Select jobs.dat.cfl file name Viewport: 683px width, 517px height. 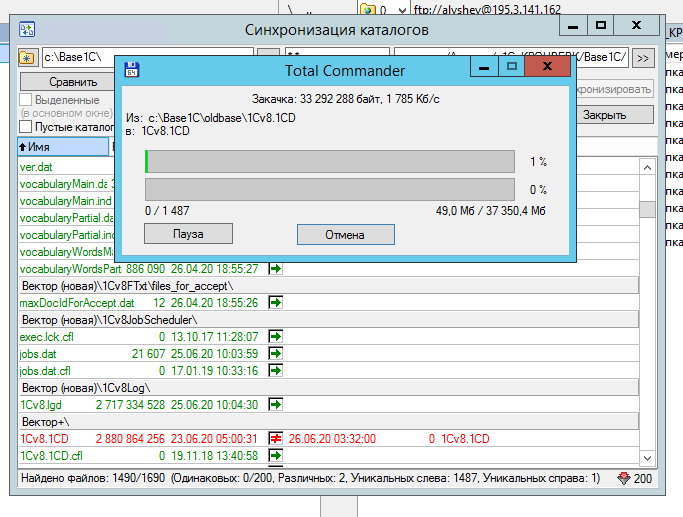(x=45, y=371)
